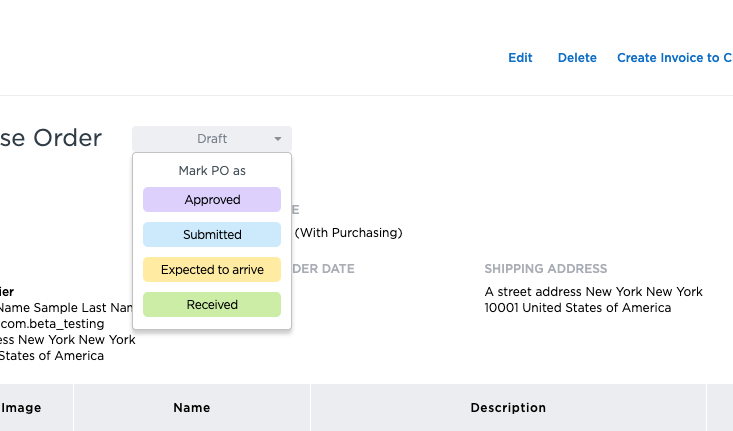Click the Delete link
The width and height of the screenshot is (733, 431).
(x=577, y=58)
